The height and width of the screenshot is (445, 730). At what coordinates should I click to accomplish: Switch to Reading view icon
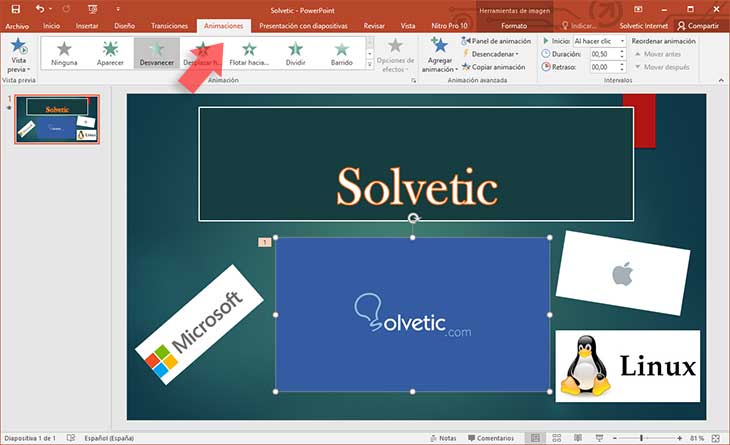click(x=578, y=438)
